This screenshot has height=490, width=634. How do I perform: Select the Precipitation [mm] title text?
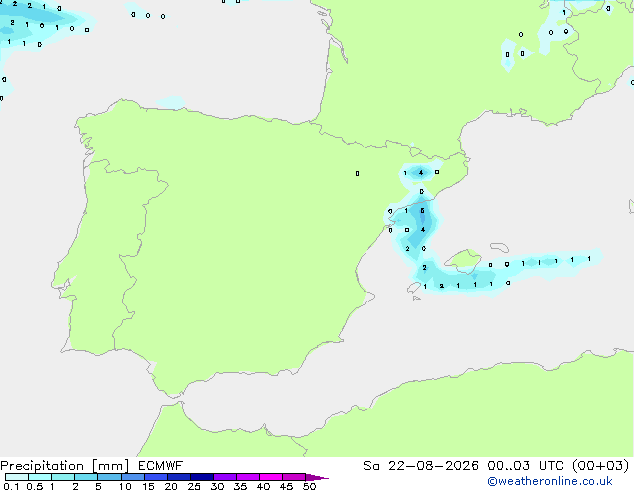pos(64,466)
